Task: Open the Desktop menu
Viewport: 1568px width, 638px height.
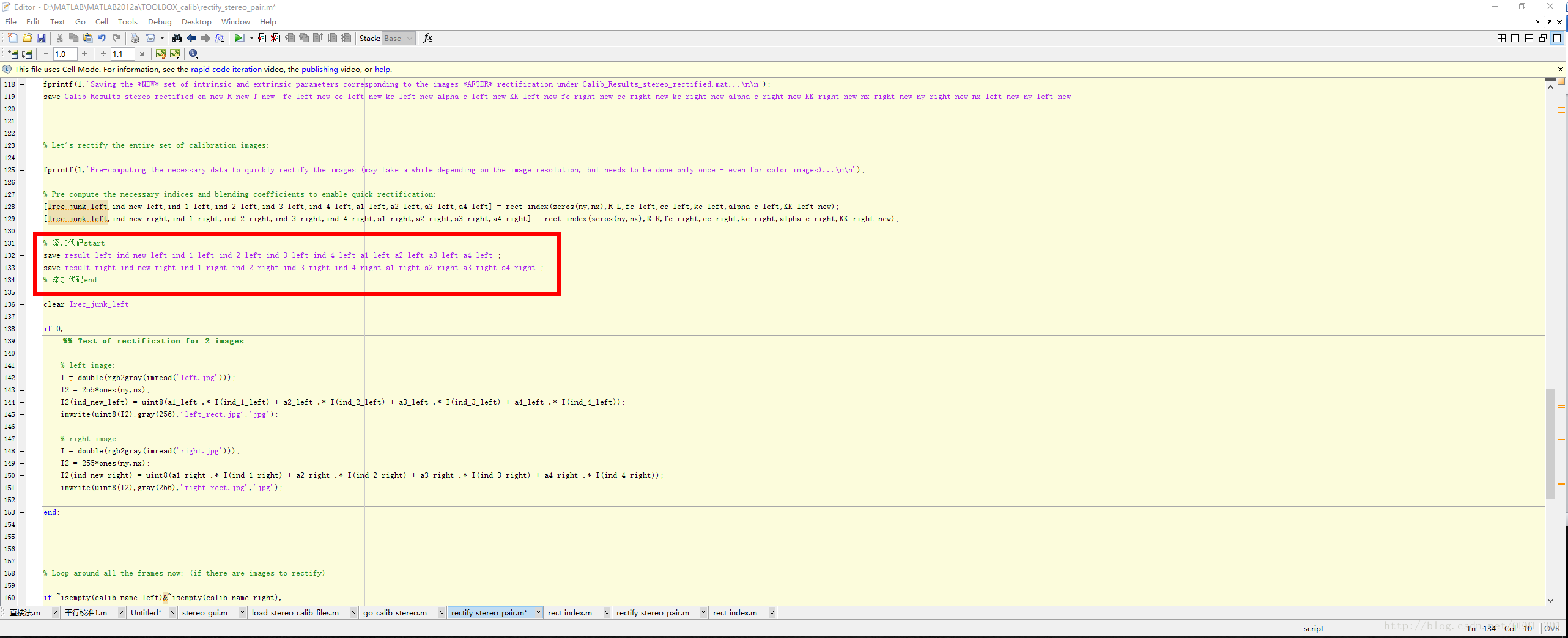Action: click(196, 21)
